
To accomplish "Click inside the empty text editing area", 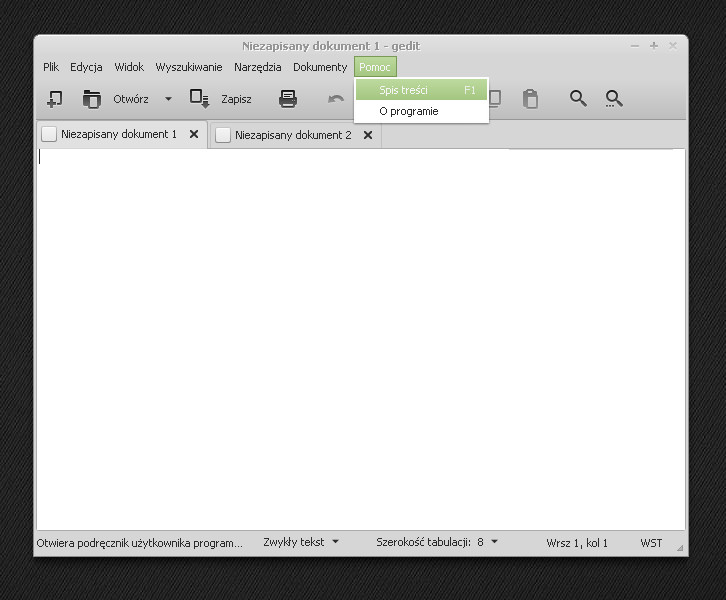I will pos(361,340).
